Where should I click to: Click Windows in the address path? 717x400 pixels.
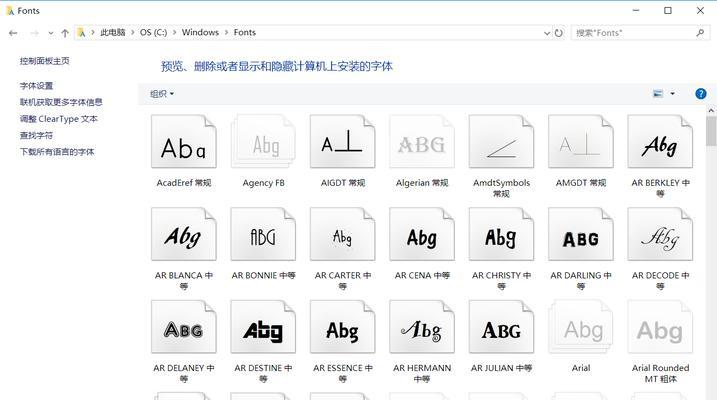pos(200,32)
